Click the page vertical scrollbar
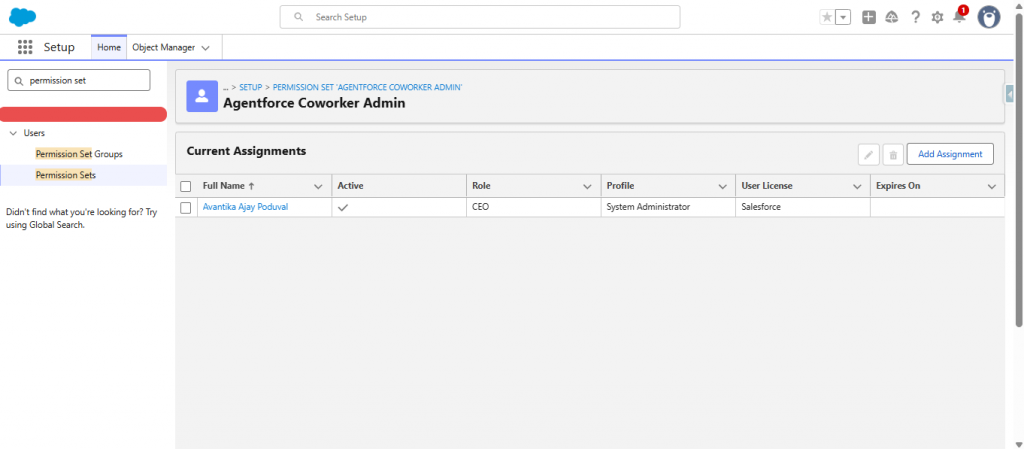Image resolution: width=1024 pixels, height=449 pixels. click(1019, 170)
